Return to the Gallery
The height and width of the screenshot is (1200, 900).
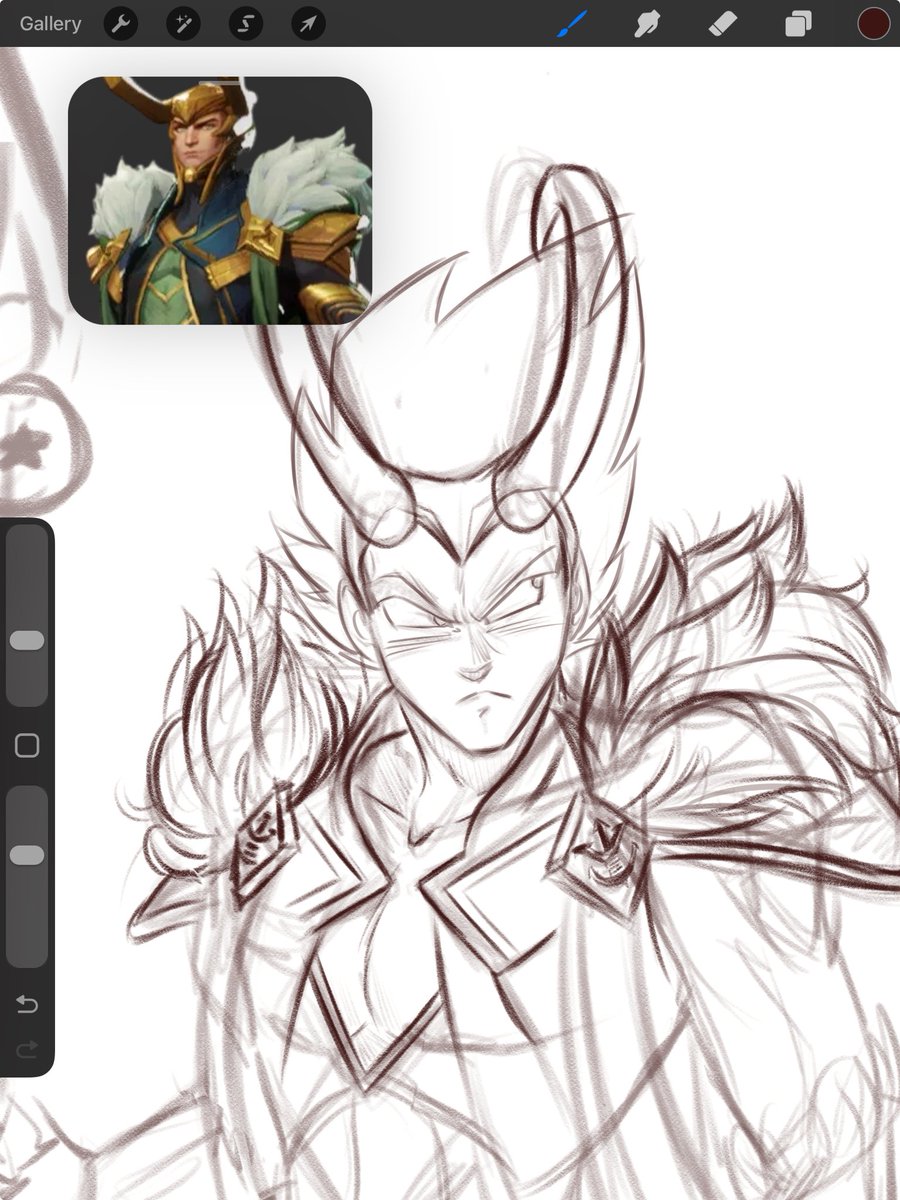point(50,23)
